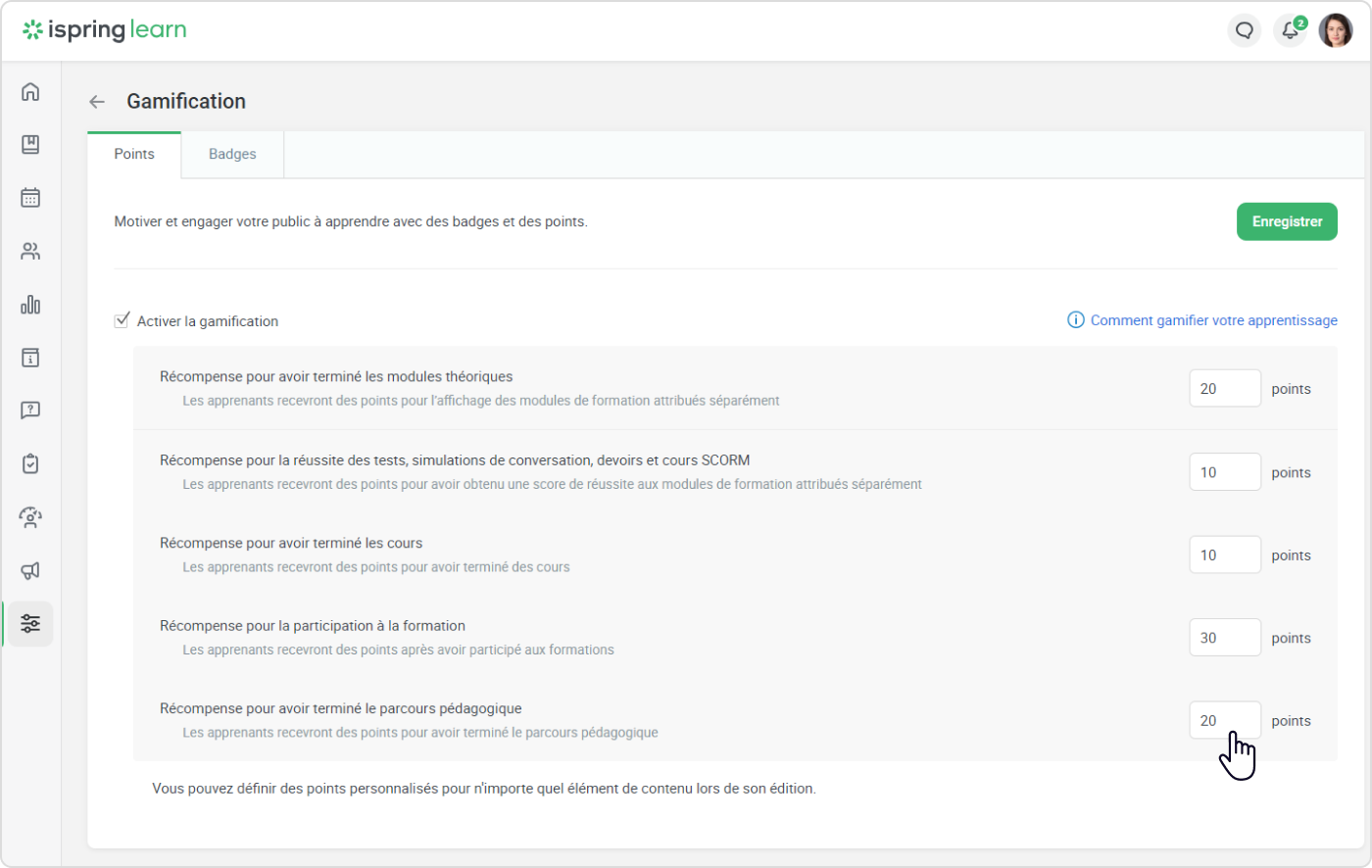1372x868 pixels.
Task: Open the user profile avatar
Action: 1336,30
